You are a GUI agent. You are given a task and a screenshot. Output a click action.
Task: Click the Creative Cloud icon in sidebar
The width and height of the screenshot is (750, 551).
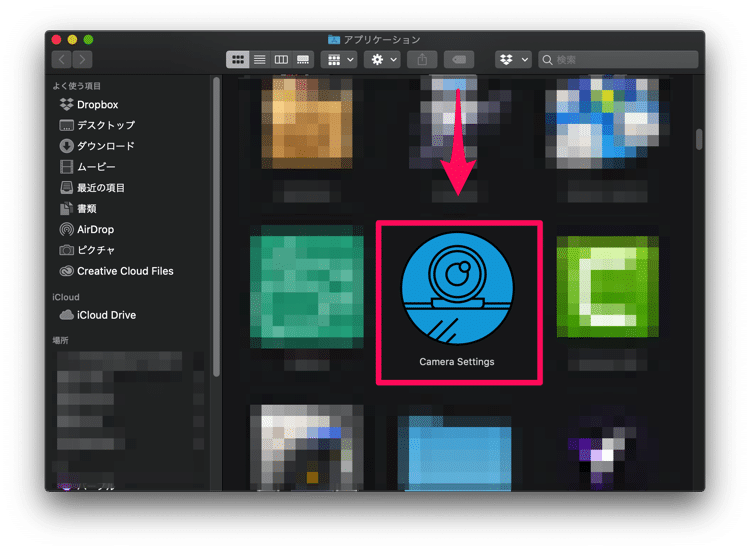(66, 271)
